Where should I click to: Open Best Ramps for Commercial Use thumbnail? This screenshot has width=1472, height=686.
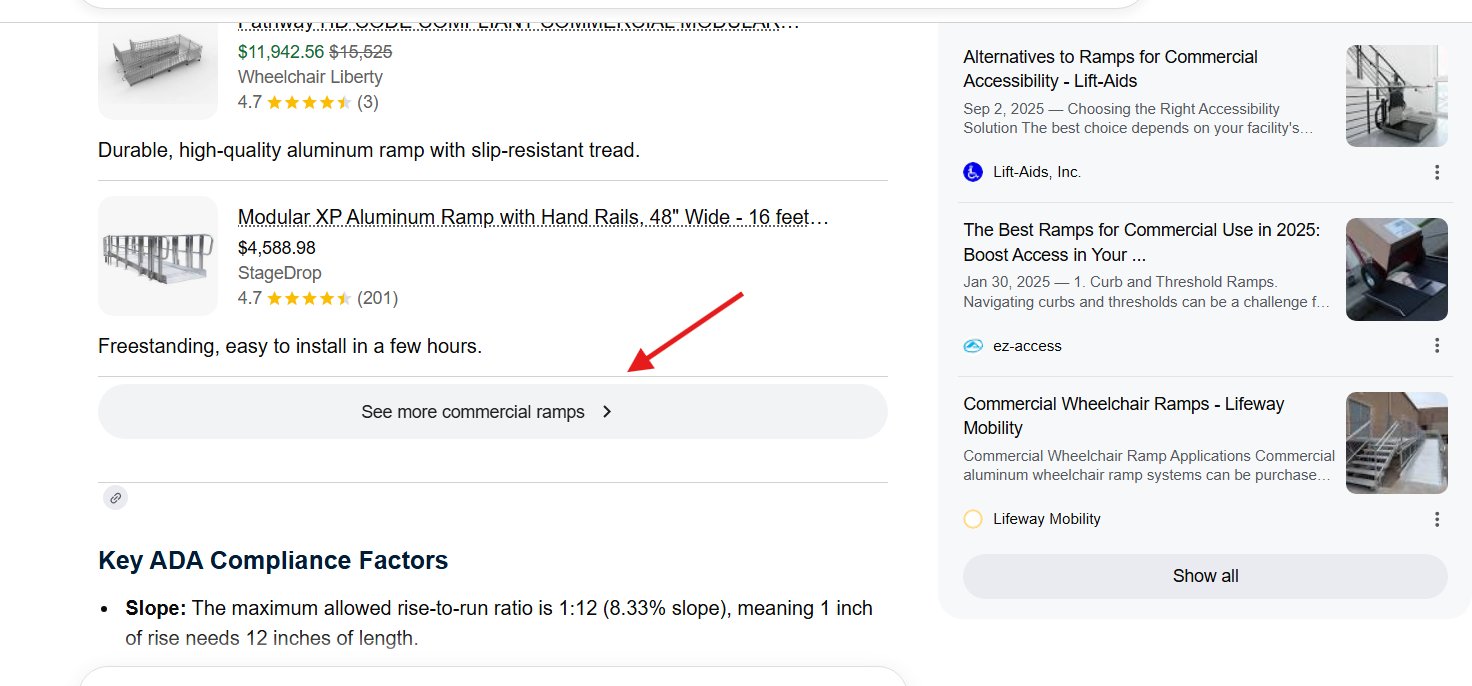(1397, 269)
